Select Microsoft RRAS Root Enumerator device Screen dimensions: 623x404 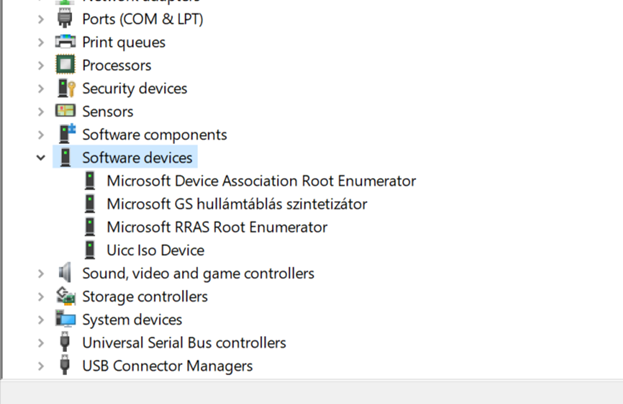(x=217, y=227)
